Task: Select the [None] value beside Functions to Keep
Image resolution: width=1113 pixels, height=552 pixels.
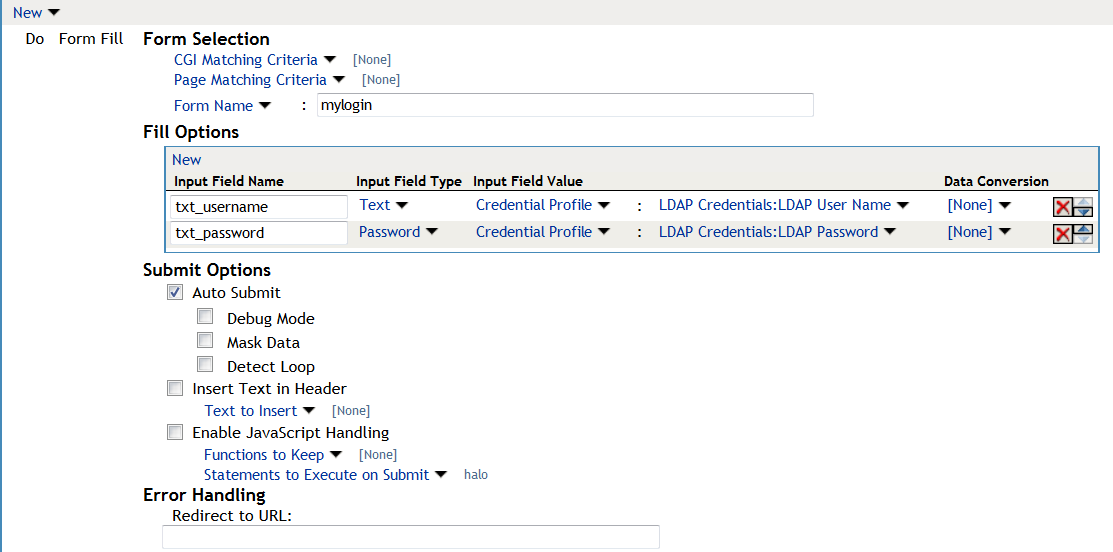Action: tap(378, 455)
